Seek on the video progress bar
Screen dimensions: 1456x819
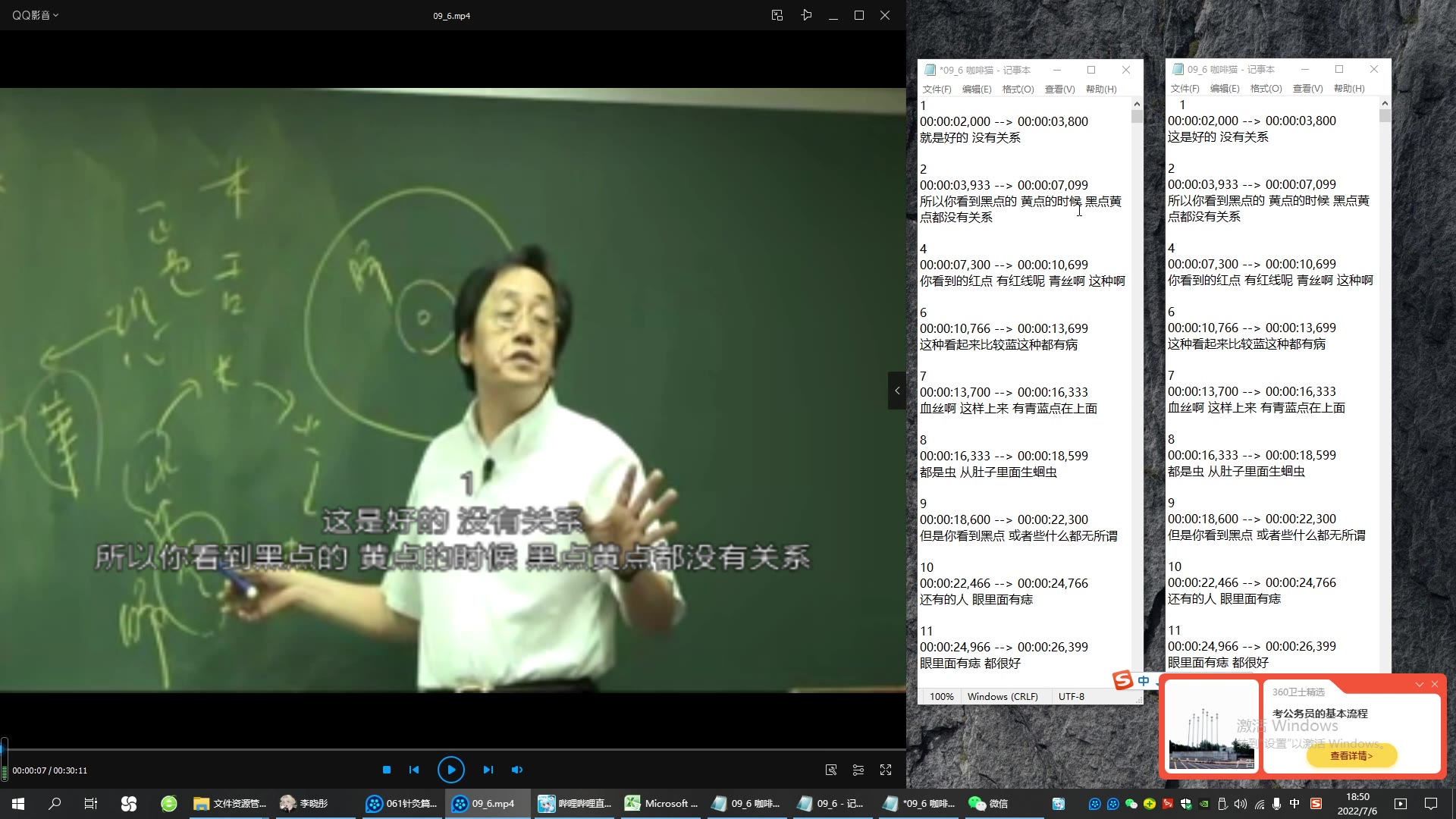point(455,749)
